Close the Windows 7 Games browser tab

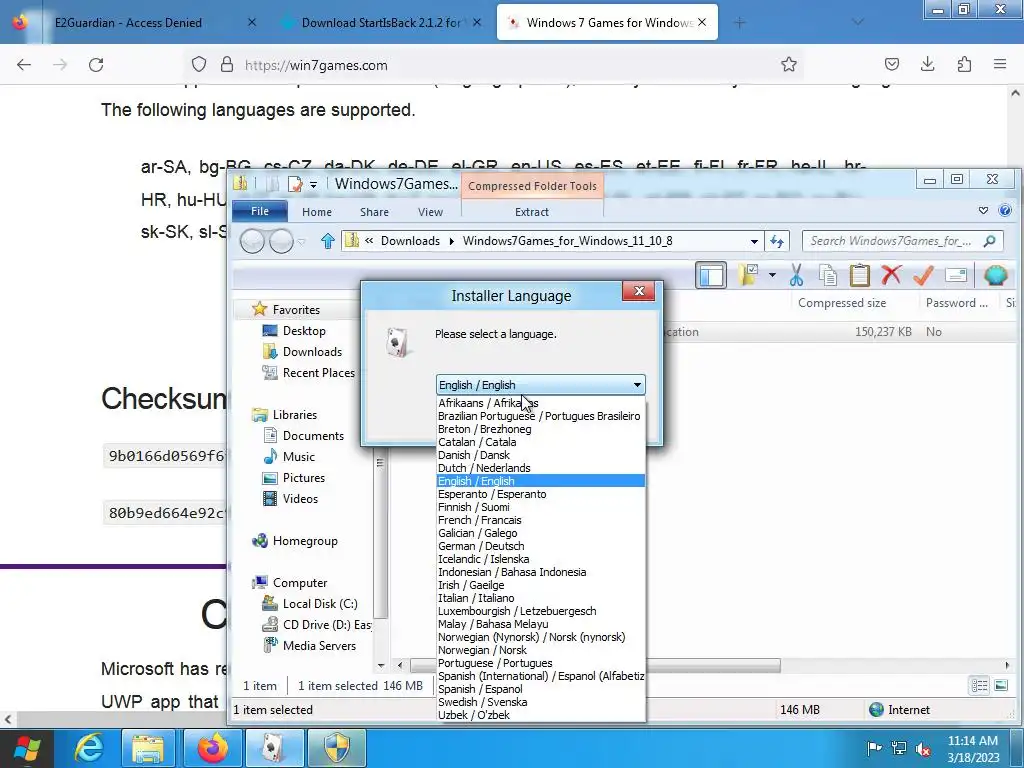click(x=702, y=22)
